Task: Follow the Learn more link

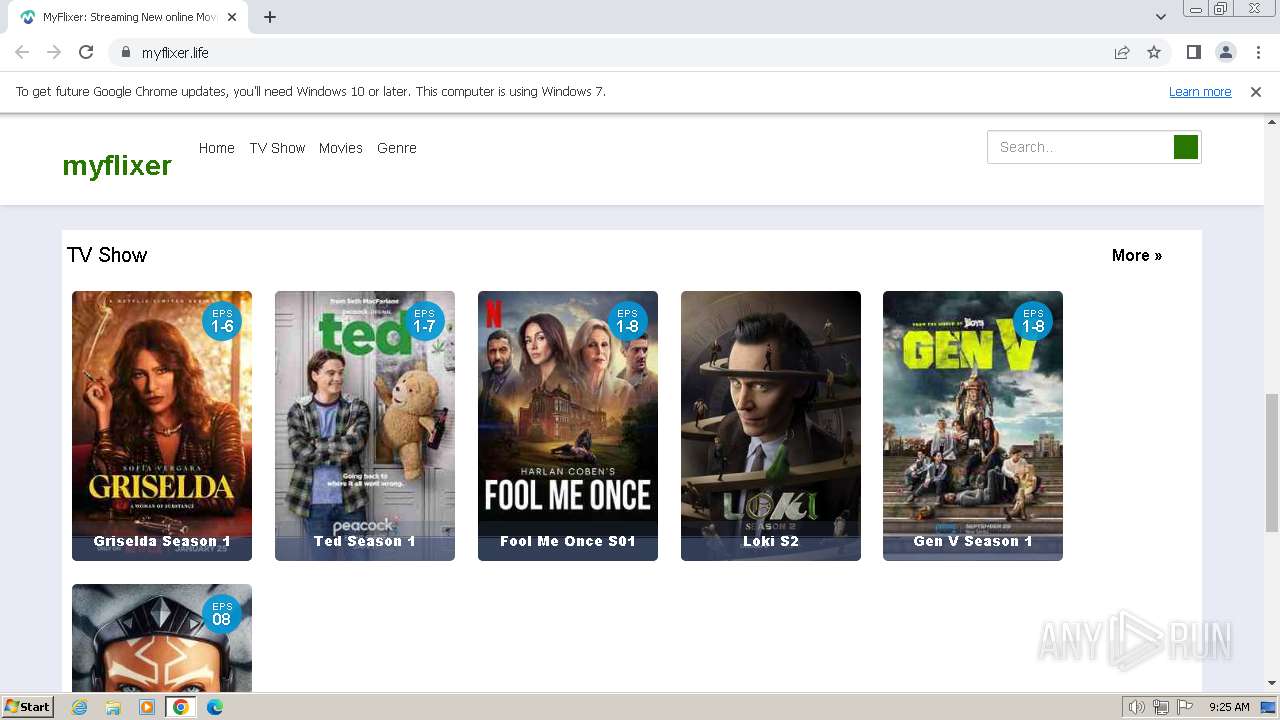Action: coord(1200,91)
